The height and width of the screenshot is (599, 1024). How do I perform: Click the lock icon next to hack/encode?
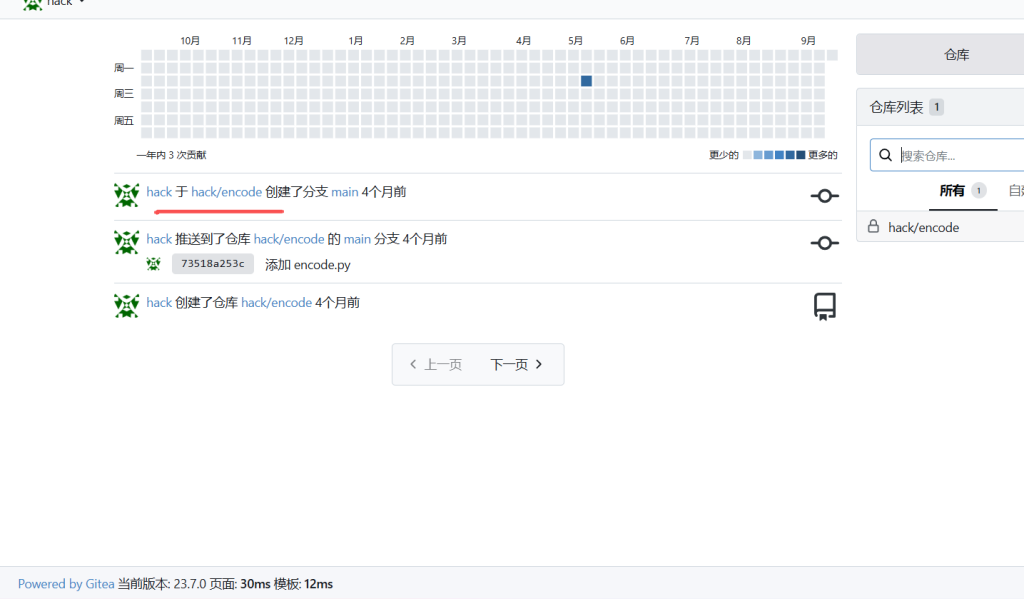click(x=873, y=227)
